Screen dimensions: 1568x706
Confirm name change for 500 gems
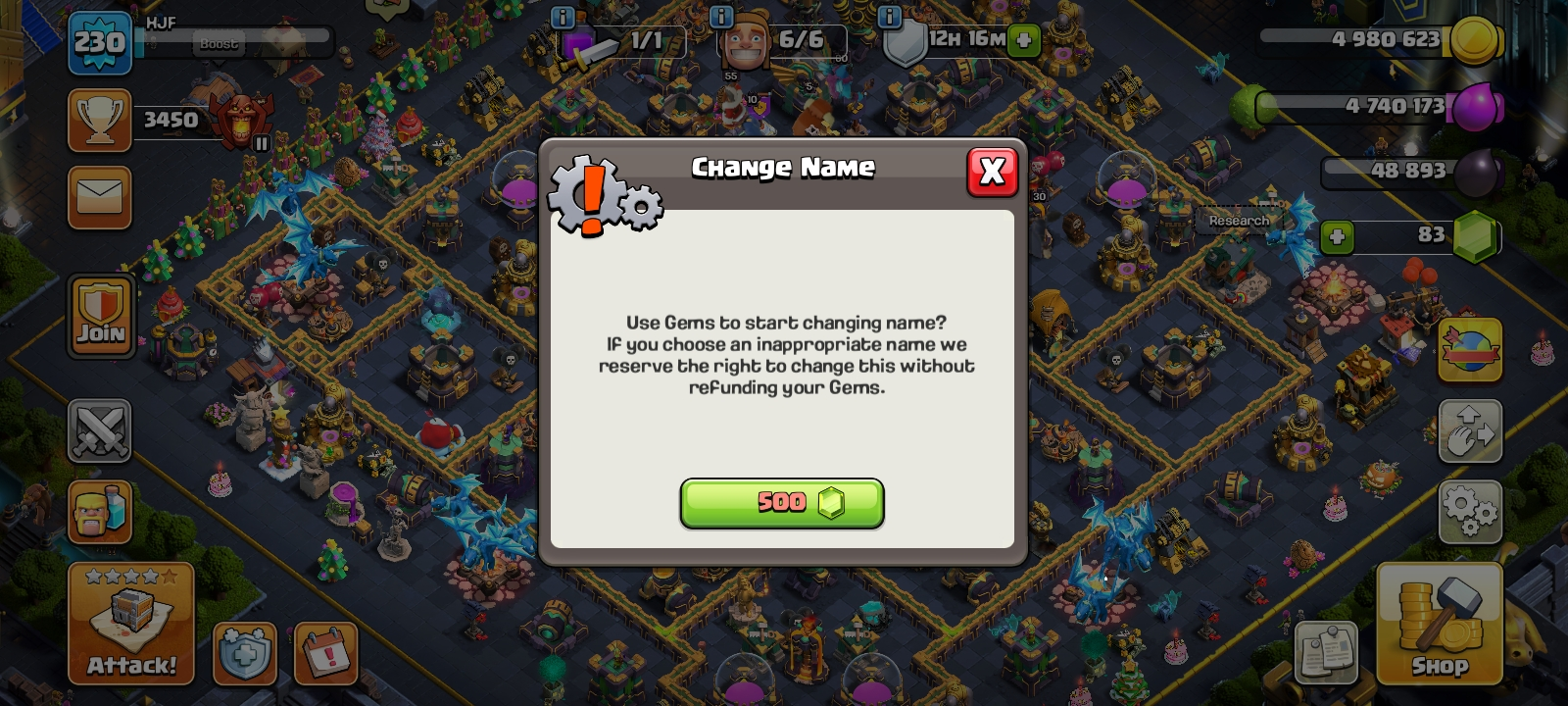782,503
